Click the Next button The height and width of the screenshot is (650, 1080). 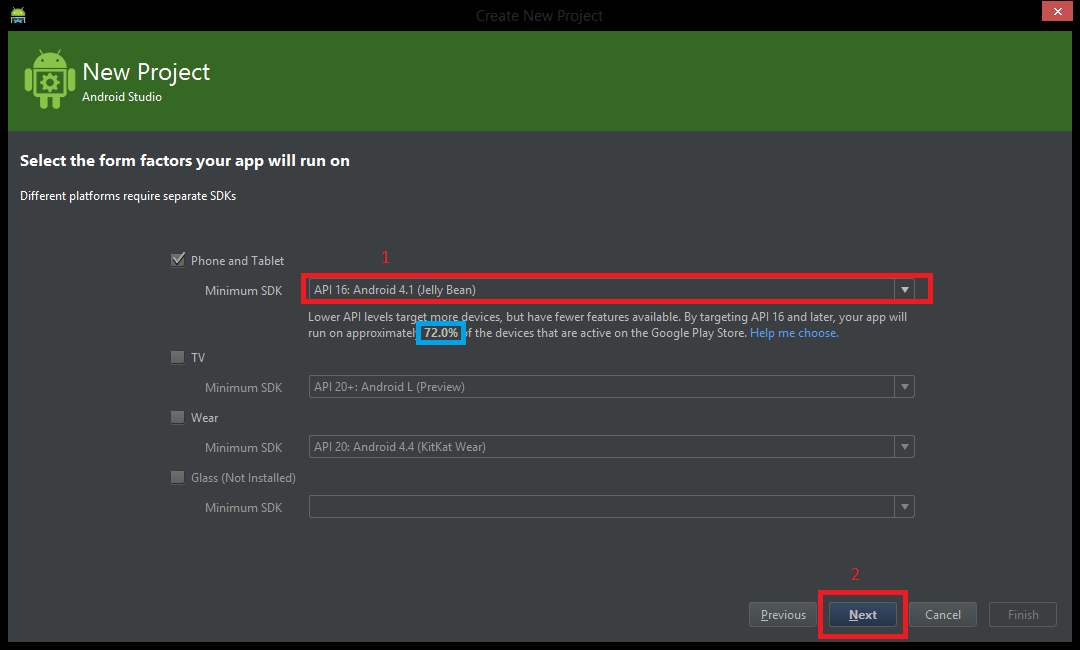[862, 614]
